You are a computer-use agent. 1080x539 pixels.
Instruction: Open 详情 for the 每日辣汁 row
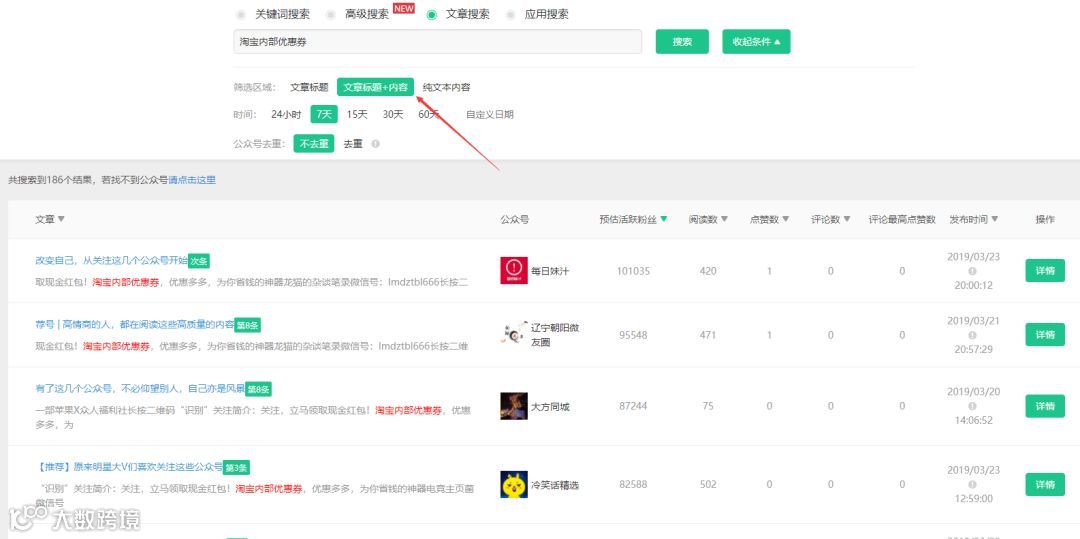point(1045,271)
